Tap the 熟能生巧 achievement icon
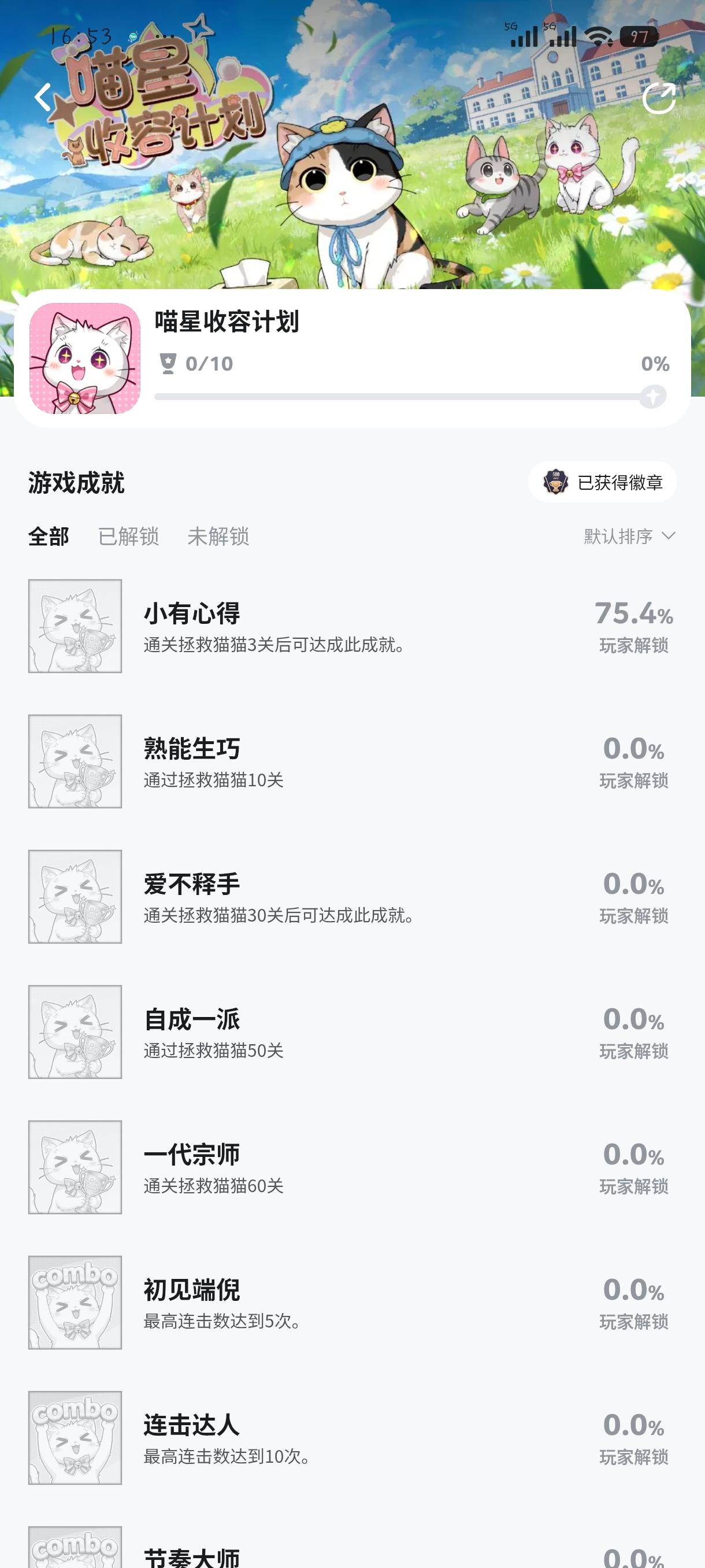Screen dimensions: 705x1568 click(76, 761)
